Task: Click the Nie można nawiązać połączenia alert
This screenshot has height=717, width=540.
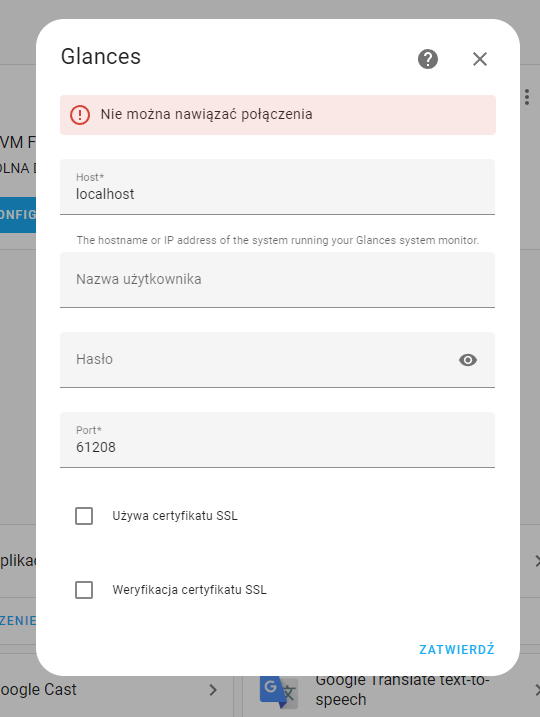Action: [278, 115]
